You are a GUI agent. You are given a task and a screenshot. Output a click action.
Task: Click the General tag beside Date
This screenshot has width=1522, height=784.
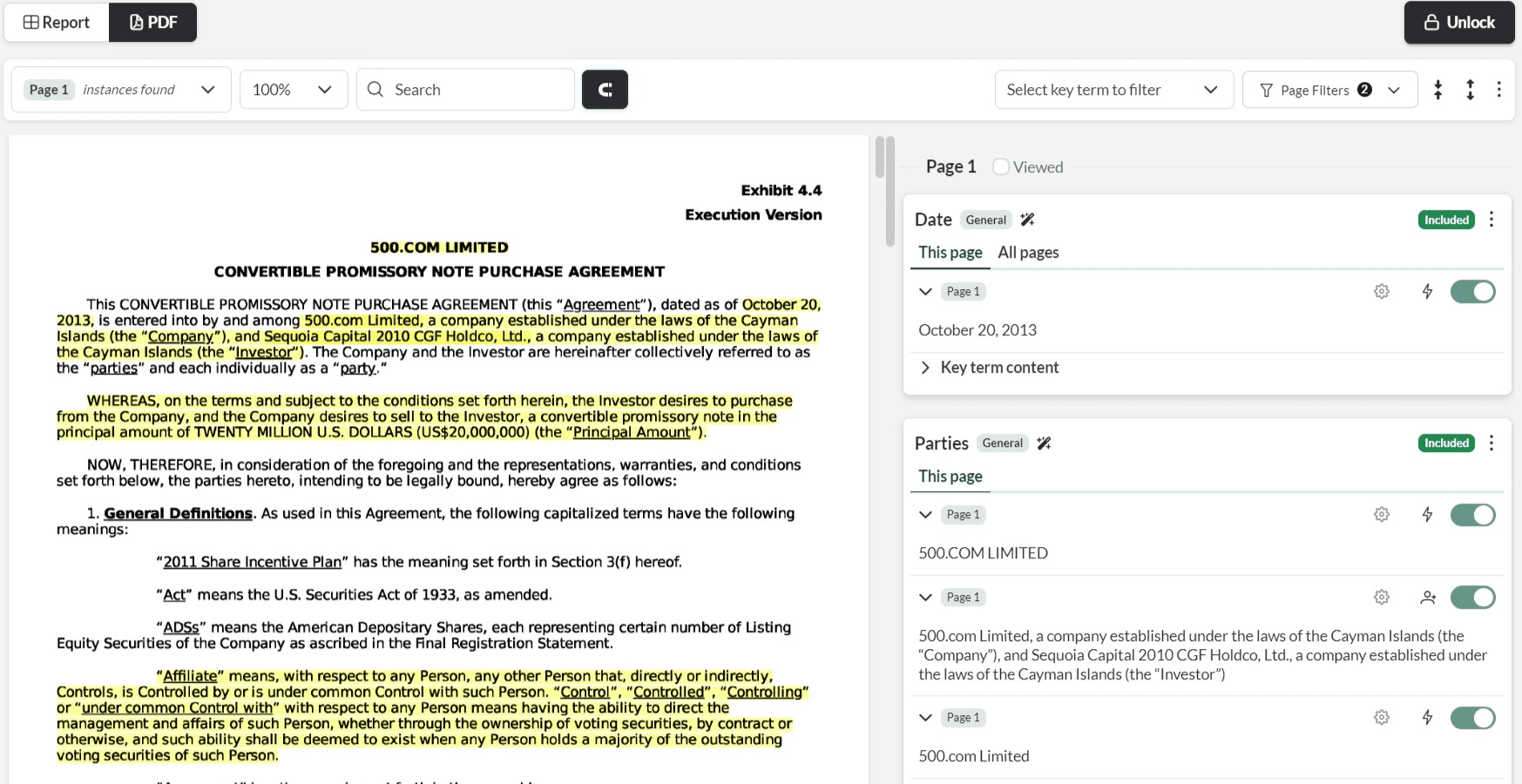[x=985, y=220]
